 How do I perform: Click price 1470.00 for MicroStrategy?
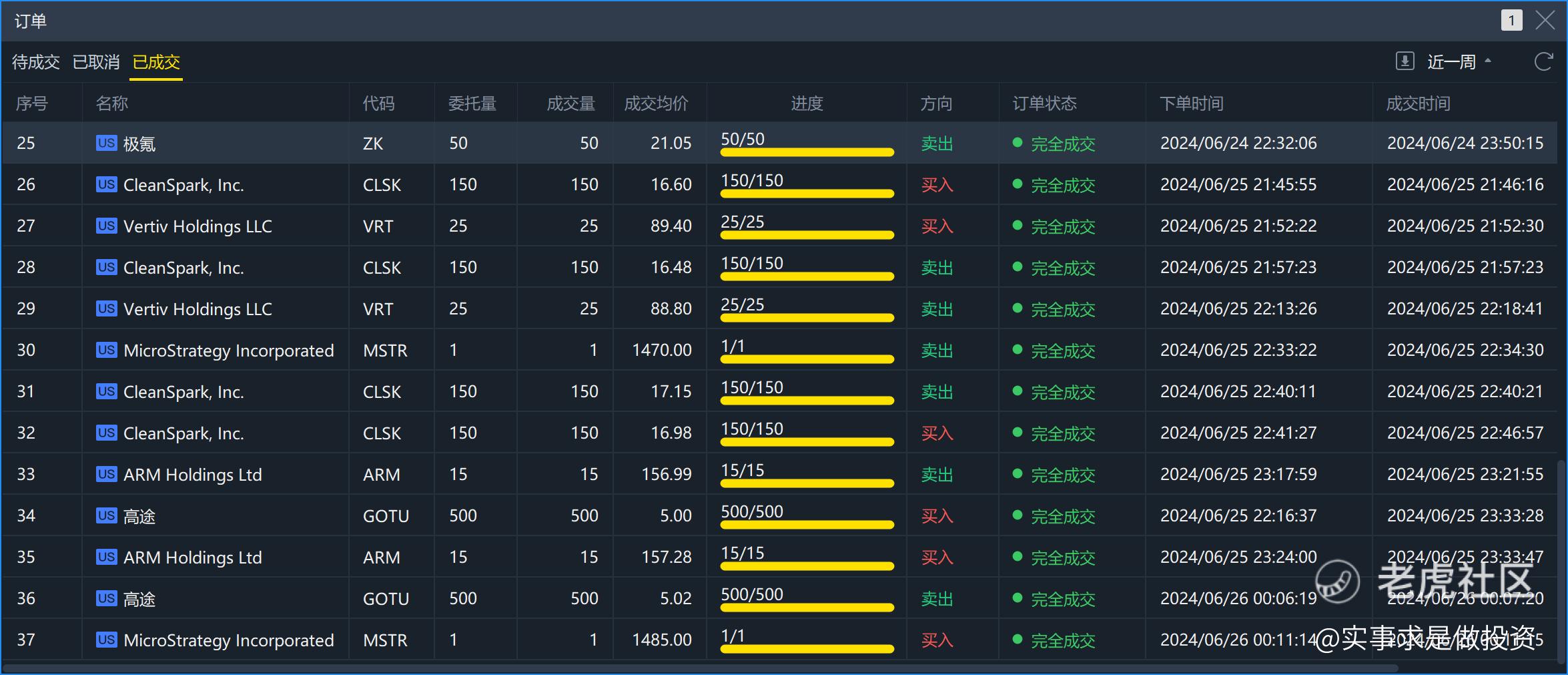click(662, 350)
